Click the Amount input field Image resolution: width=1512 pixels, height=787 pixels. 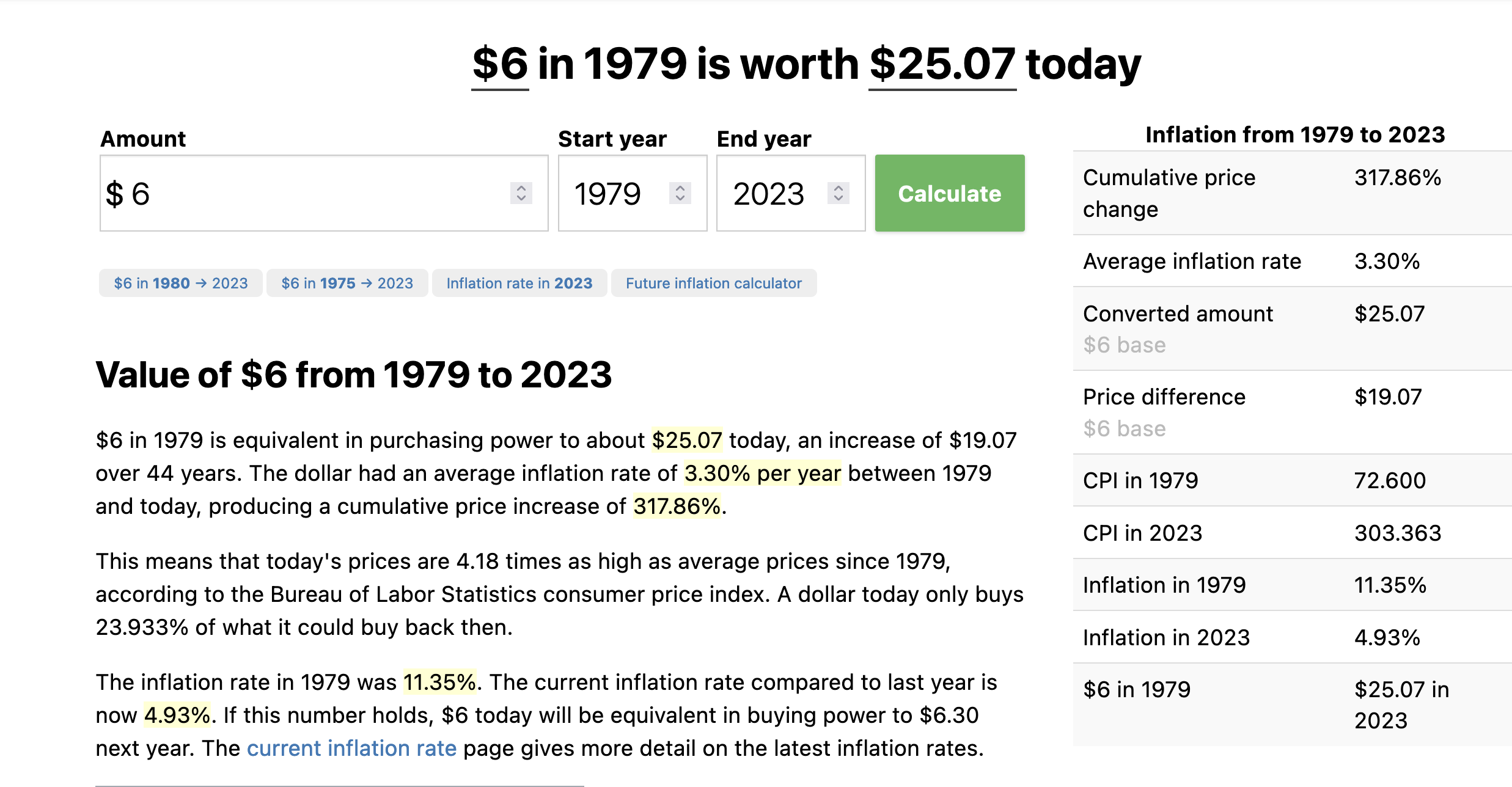pos(324,193)
